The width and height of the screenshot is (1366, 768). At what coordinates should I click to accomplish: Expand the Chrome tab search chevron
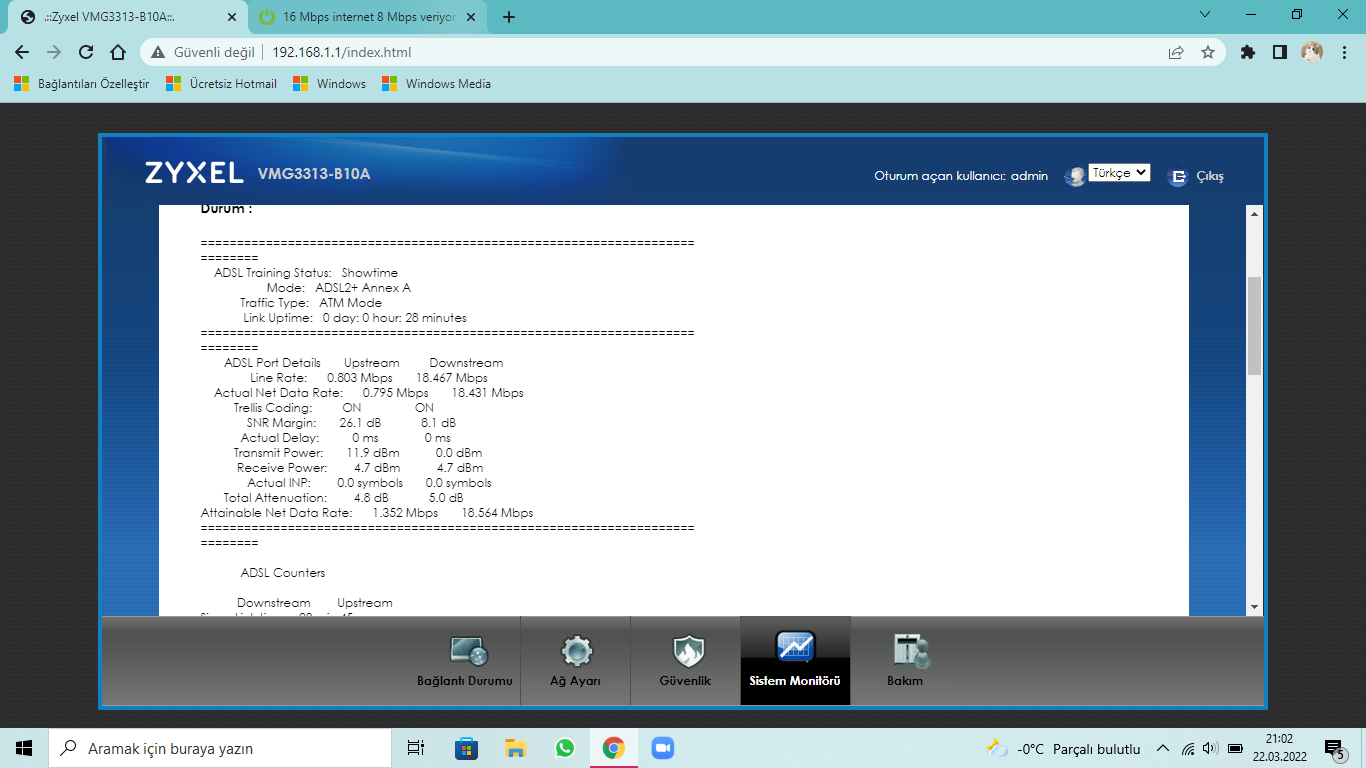pyautogui.click(x=1205, y=15)
